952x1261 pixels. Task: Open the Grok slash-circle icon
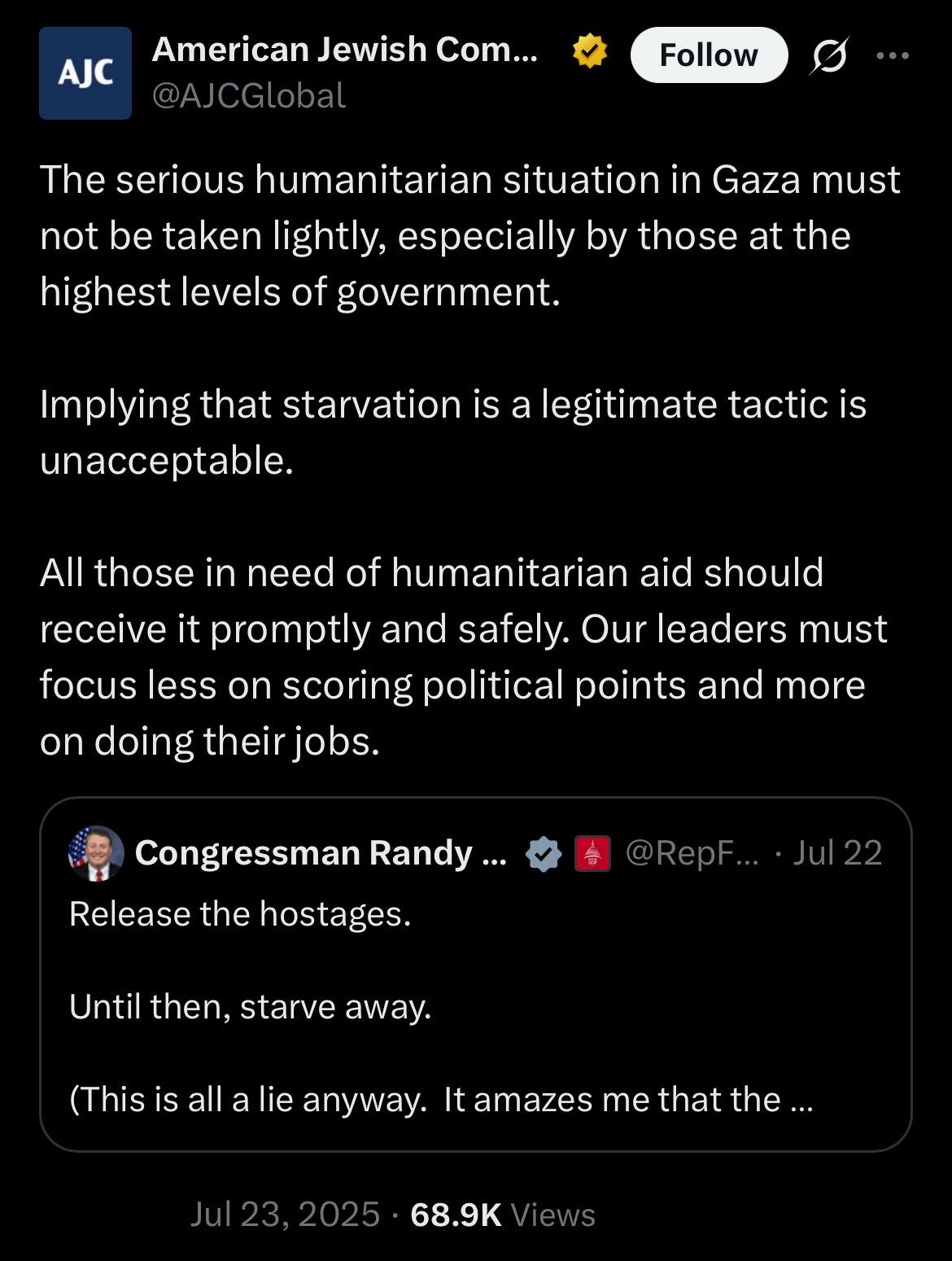(x=828, y=56)
